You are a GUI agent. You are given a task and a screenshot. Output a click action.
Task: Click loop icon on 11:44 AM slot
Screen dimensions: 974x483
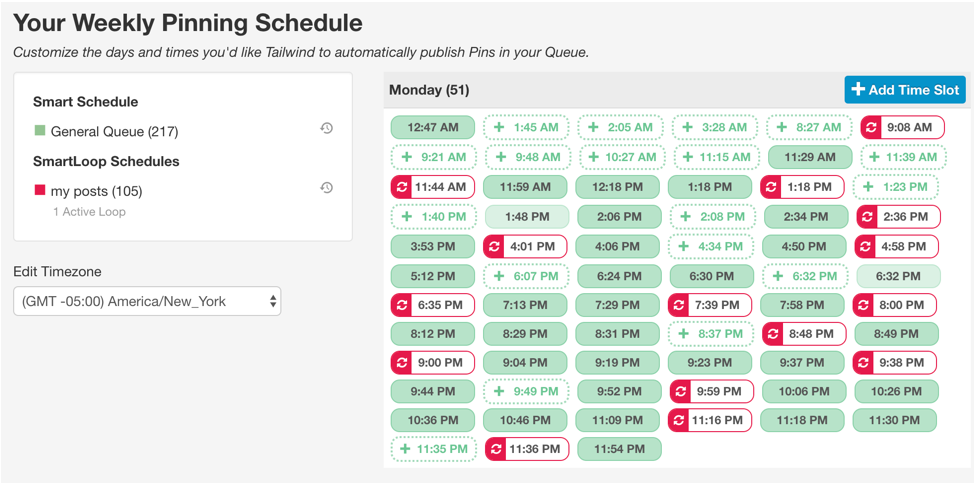401,186
